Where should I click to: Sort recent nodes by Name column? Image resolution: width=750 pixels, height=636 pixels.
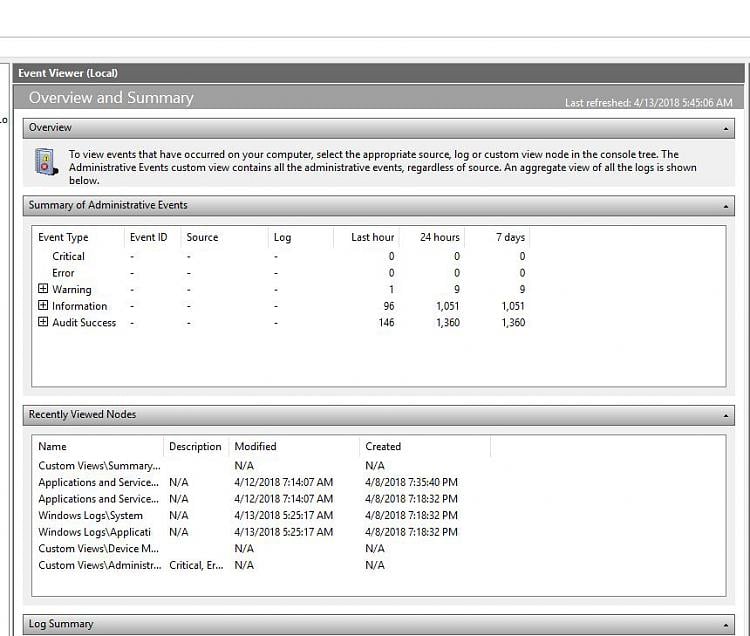click(52, 446)
